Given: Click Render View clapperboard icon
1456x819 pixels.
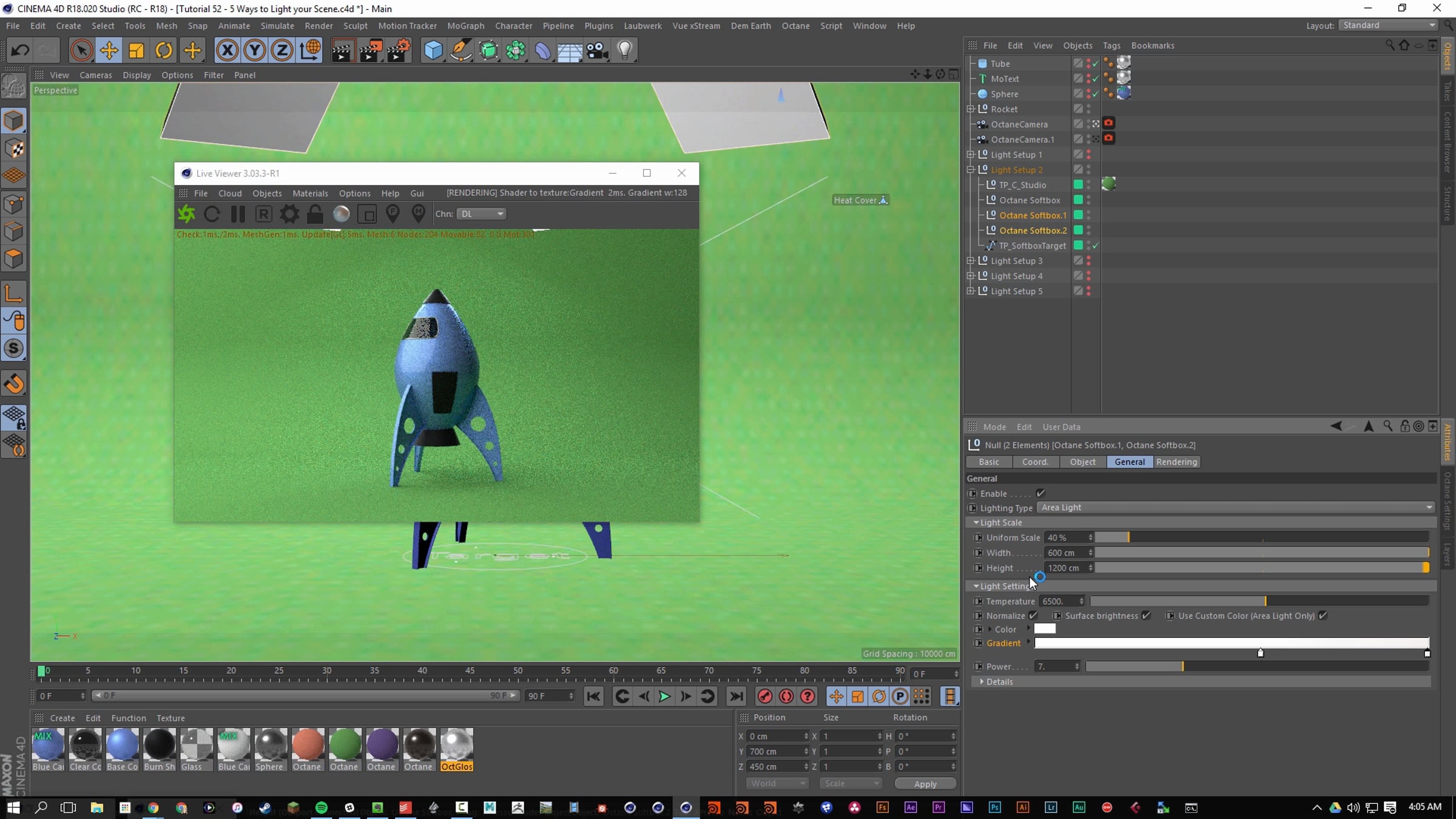Looking at the screenshot, I should tap(342, 50).
